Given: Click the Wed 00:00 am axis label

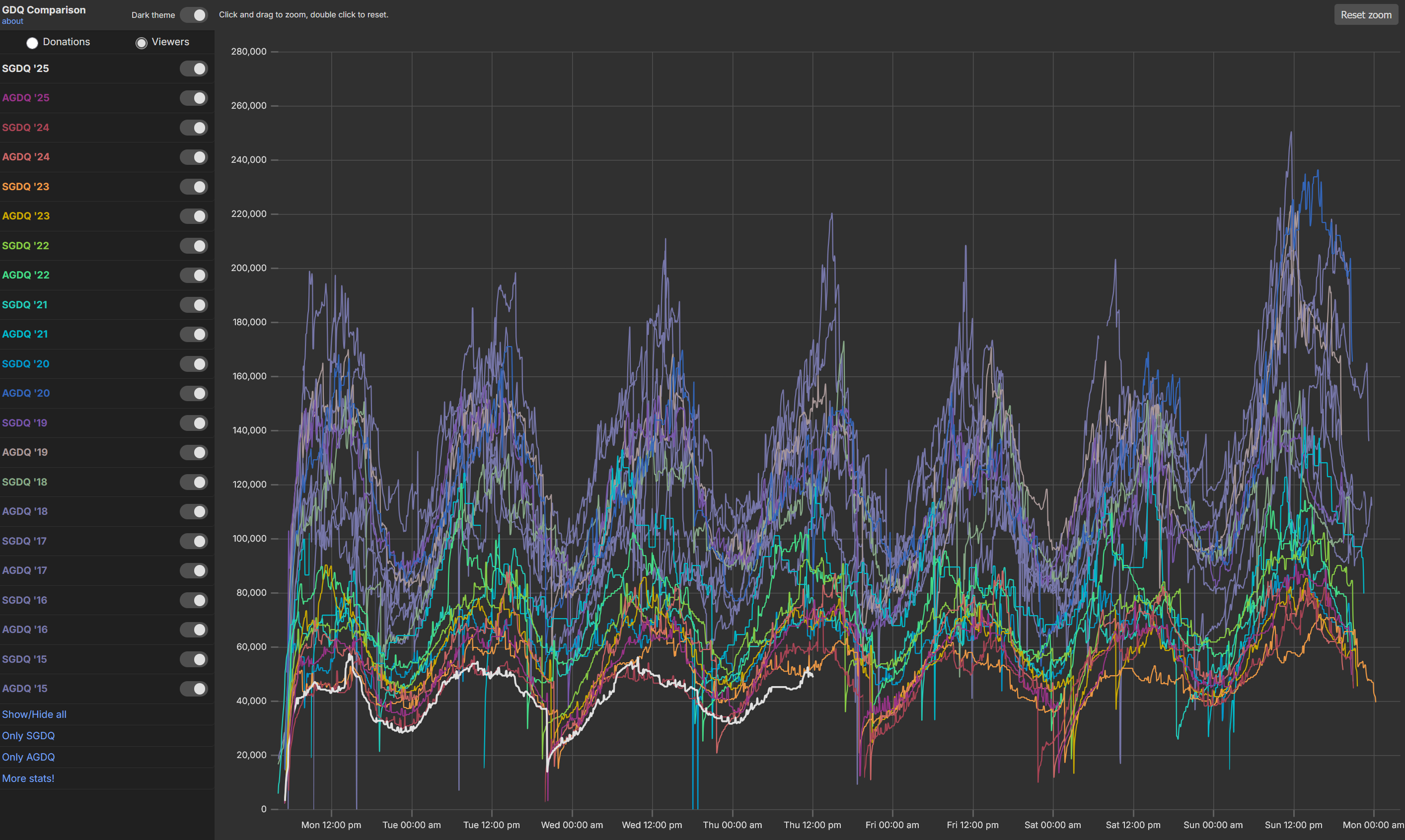Looking at the screenshot, I should pos(572,825).
